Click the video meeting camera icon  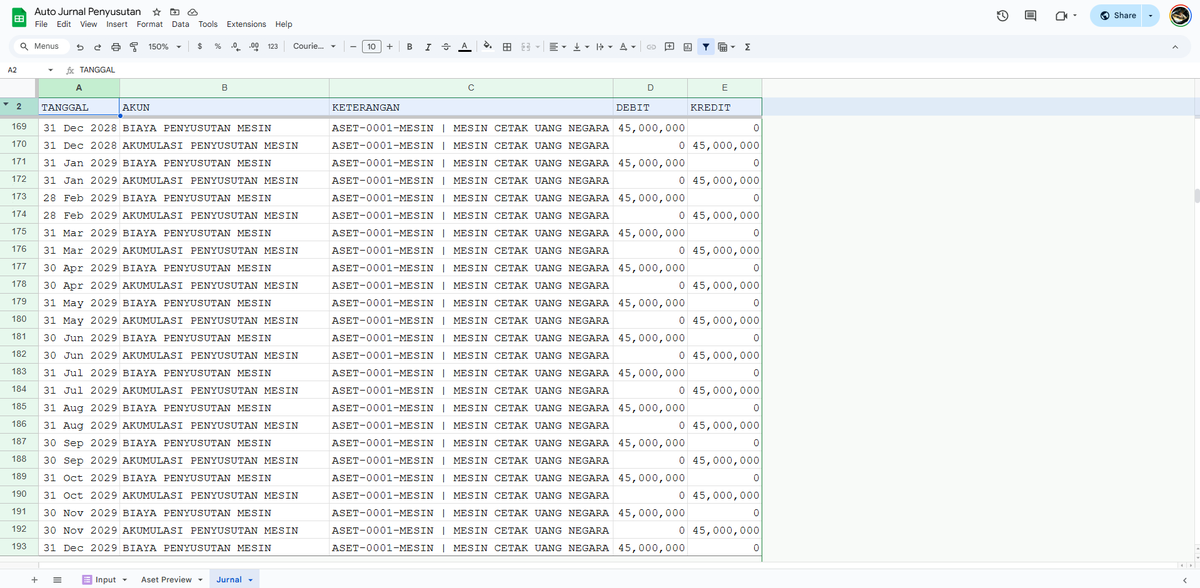(1063, 16)
